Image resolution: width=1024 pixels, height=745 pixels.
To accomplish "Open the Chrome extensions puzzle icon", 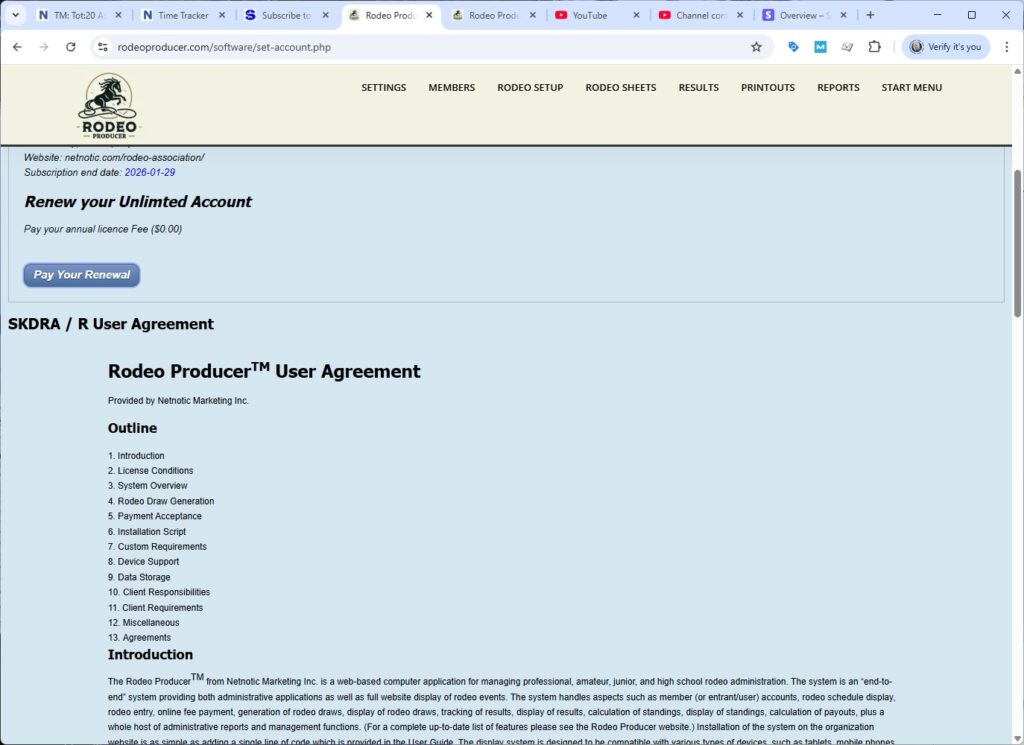I will pyautogui.click(x=872, y=46).
